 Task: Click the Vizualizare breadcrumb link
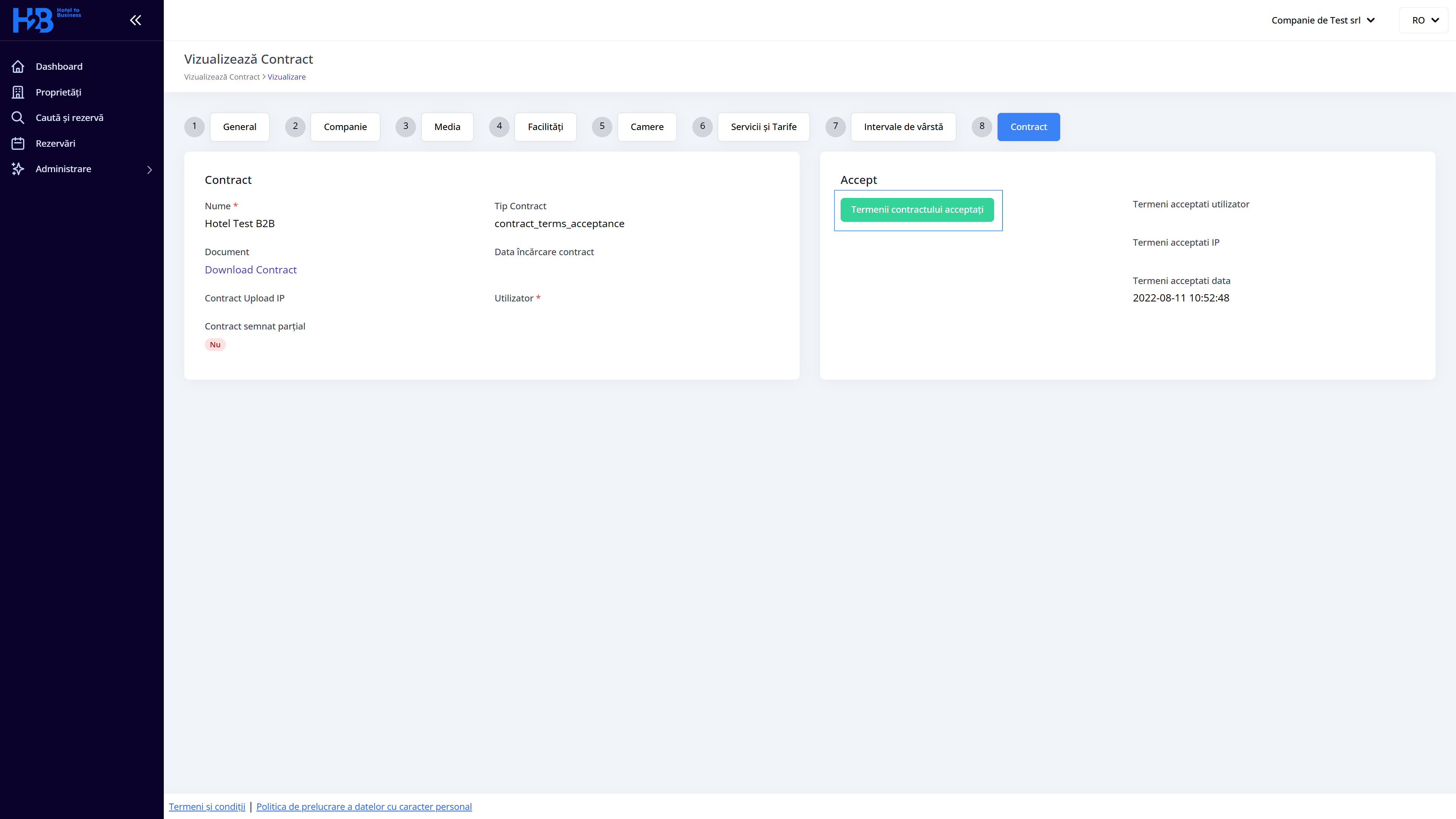287,77
